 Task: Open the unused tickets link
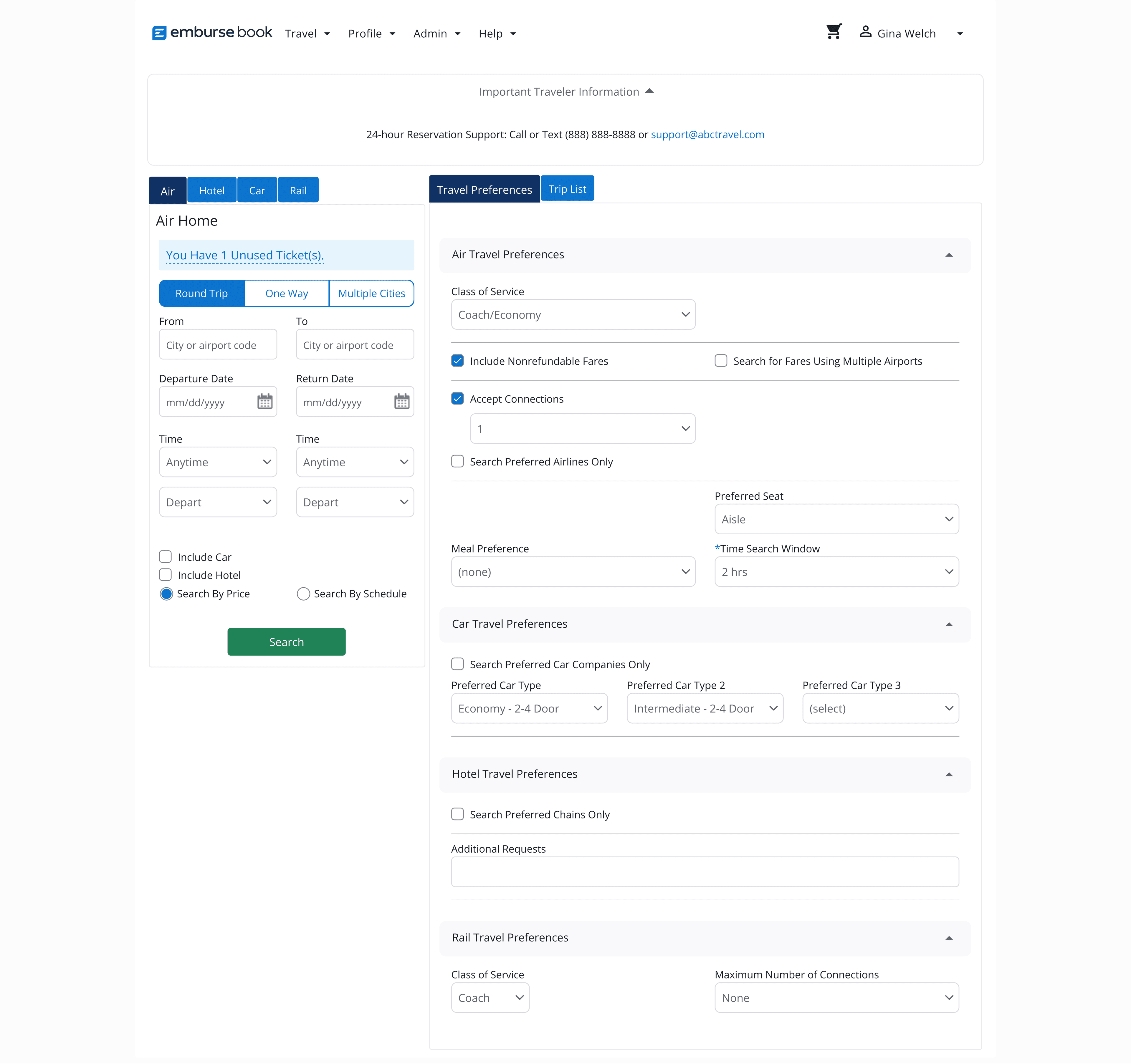pyautogui.click(x=245, y=255)
